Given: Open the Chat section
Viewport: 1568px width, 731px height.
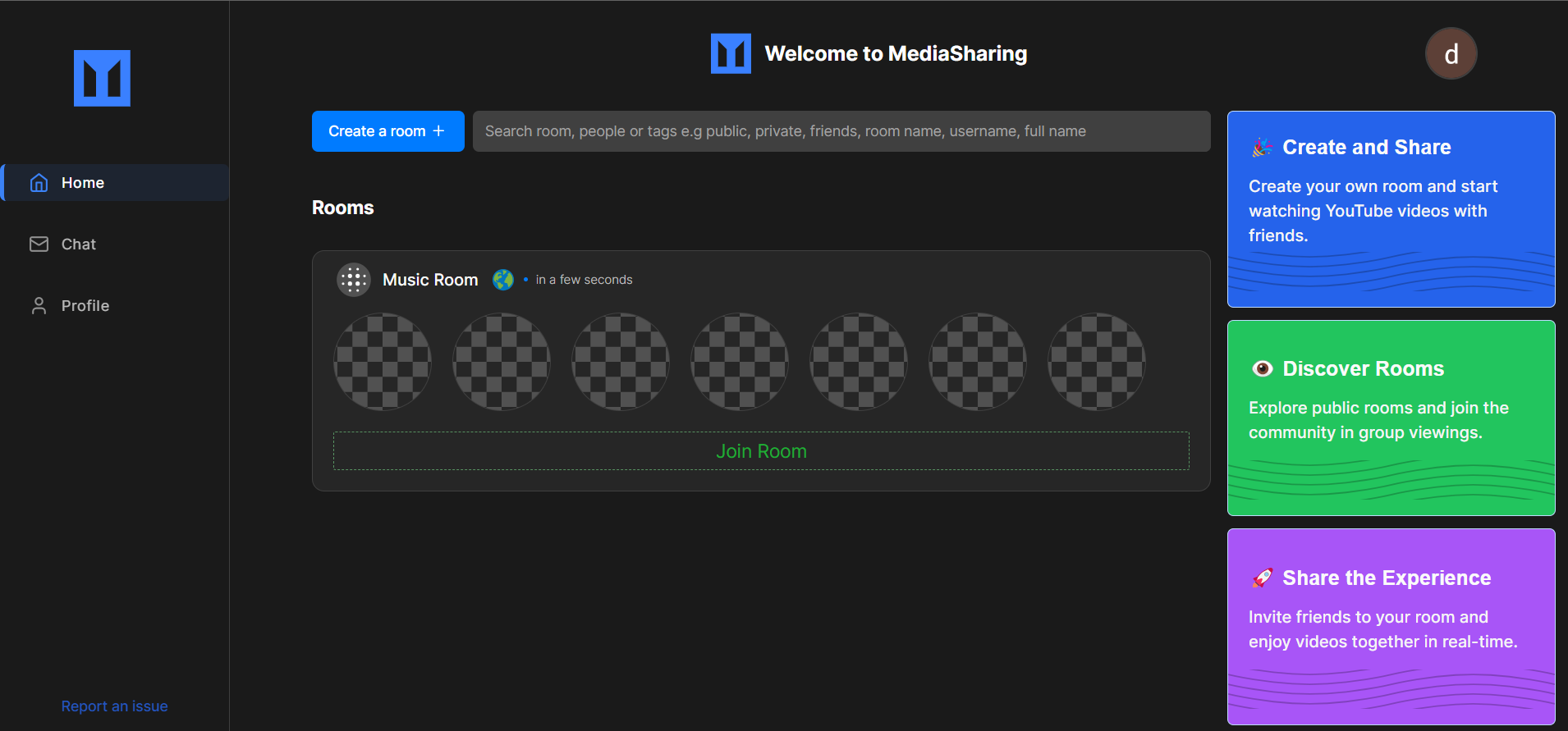Looking at the screenshot, I should (115, 244).
